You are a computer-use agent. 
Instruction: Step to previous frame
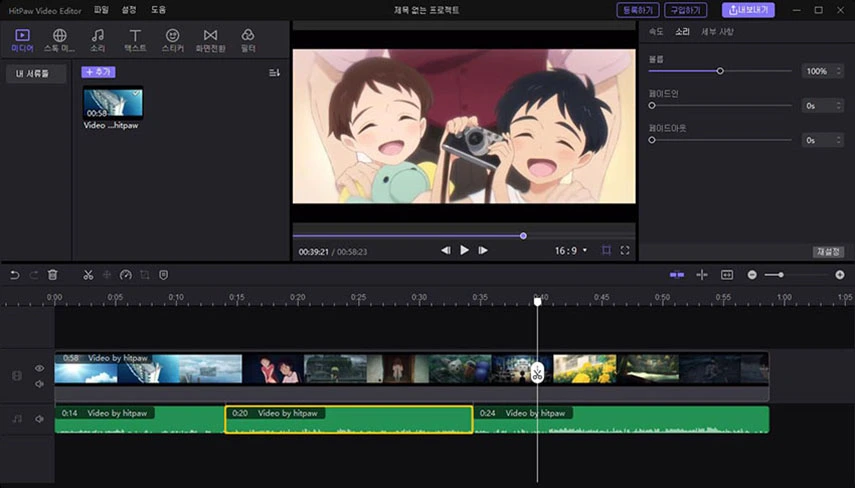pos(445,250)
